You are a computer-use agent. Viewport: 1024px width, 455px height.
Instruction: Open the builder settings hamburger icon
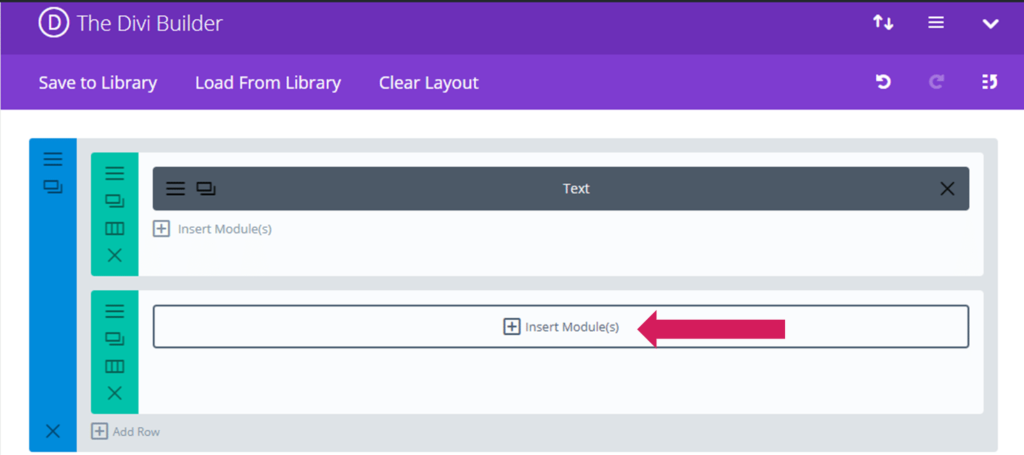pos(936,23)
